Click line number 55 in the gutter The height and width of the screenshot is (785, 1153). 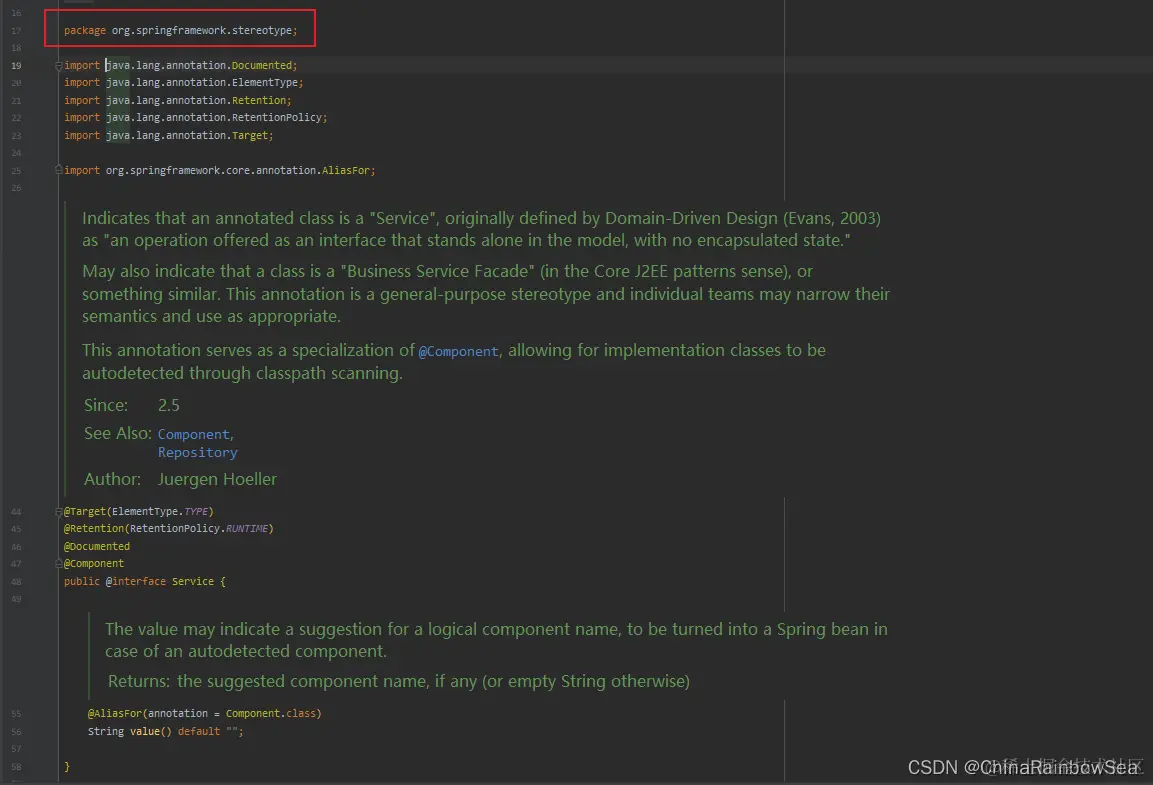point(16,714)
